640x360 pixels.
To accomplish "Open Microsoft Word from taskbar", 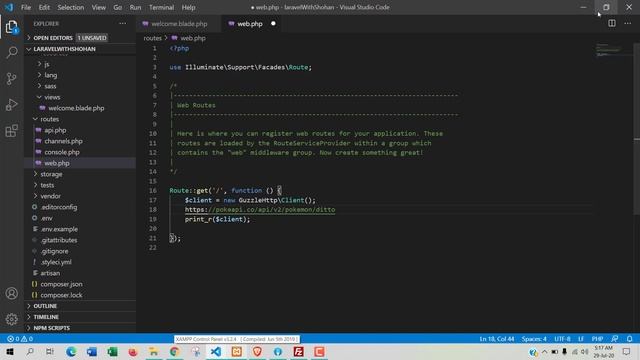I will click(92, 351).
